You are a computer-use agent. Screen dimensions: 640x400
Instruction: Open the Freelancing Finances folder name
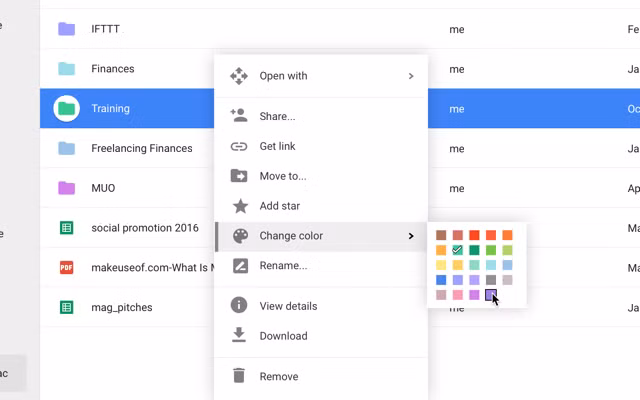(141, 148)
